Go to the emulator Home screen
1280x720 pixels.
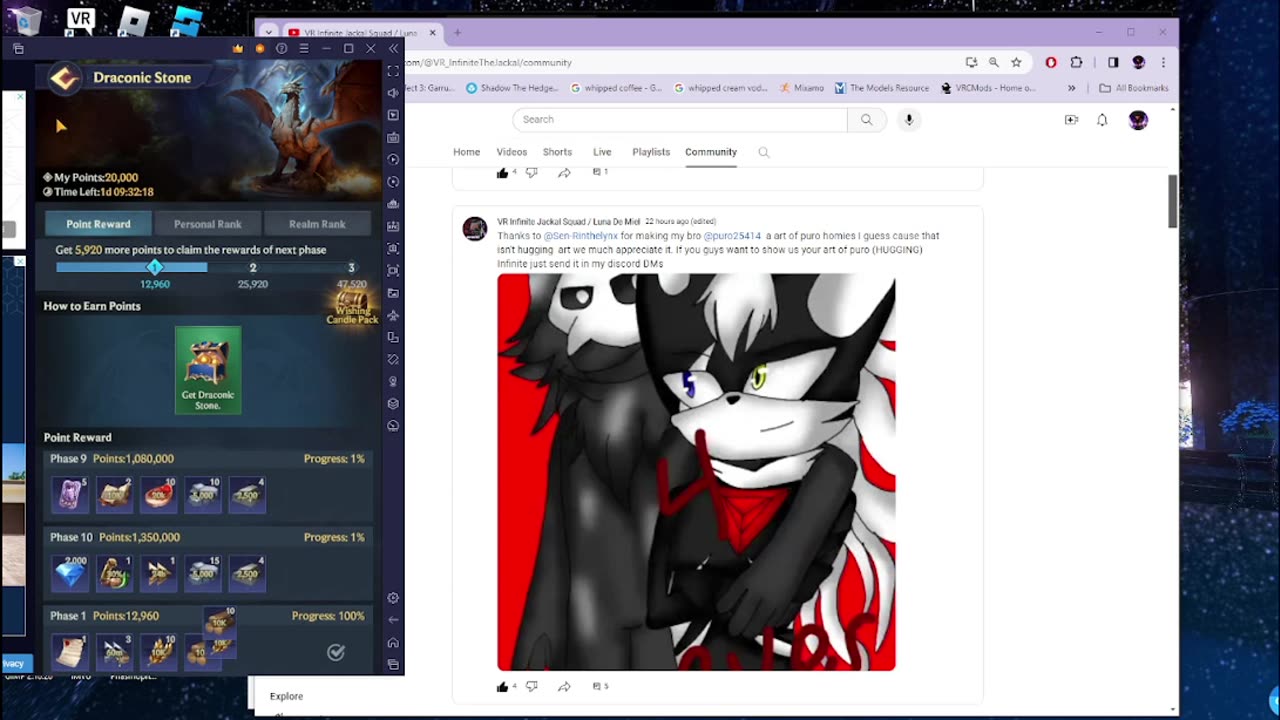click(393, 642)
